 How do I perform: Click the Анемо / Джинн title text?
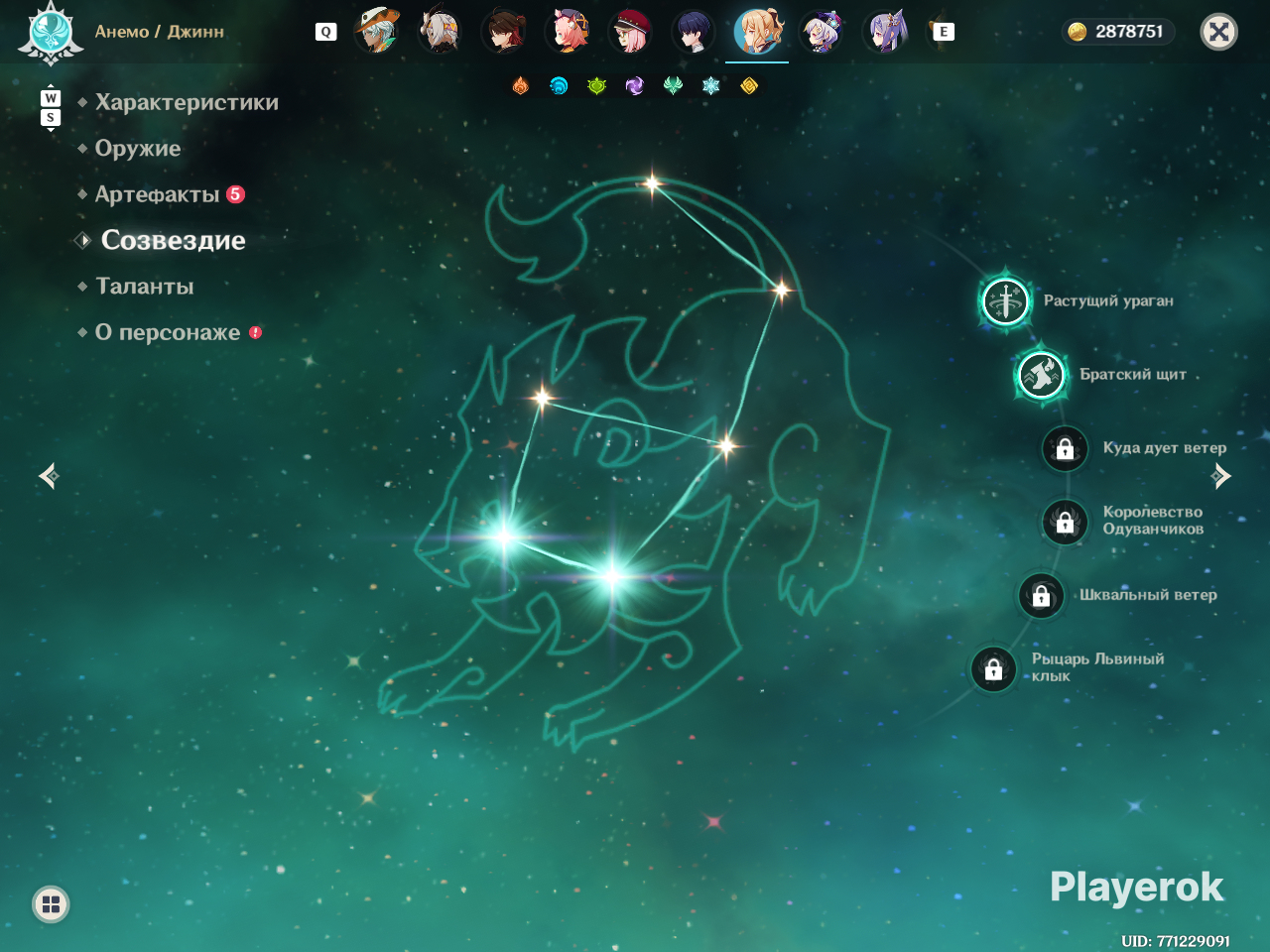[160, 32]
